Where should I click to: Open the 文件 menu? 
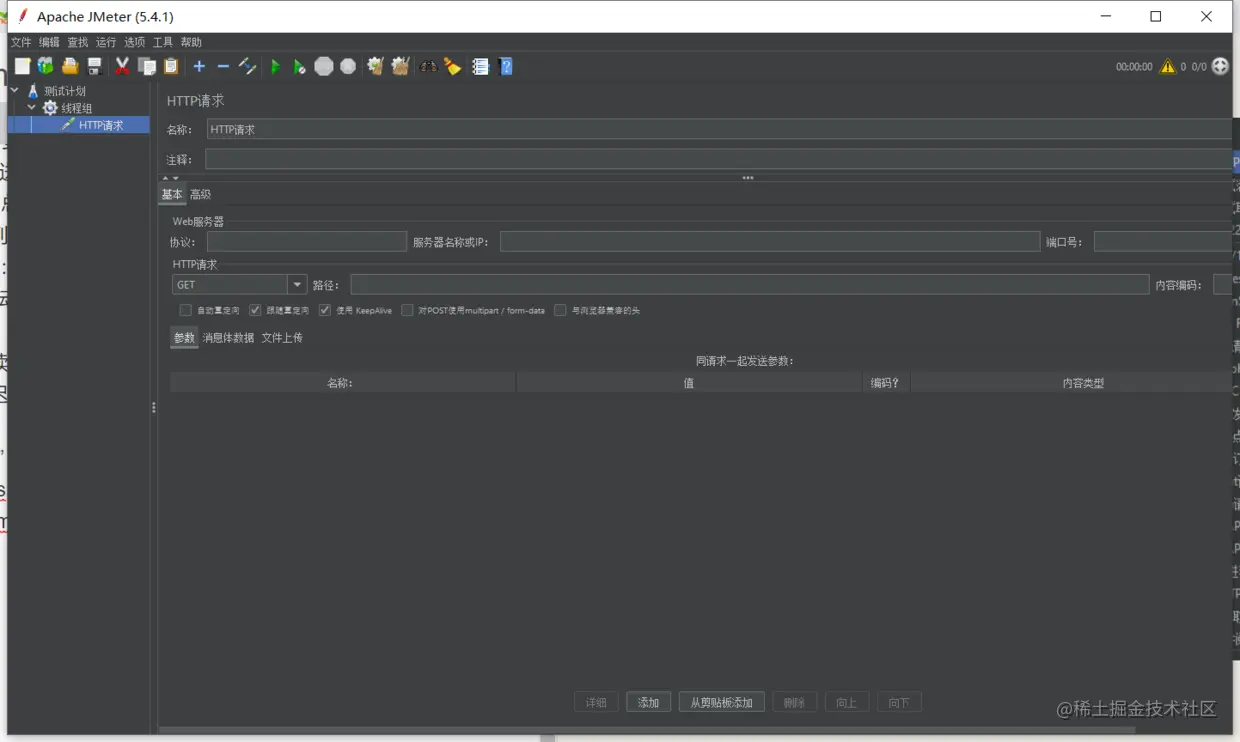click(21, 42)
